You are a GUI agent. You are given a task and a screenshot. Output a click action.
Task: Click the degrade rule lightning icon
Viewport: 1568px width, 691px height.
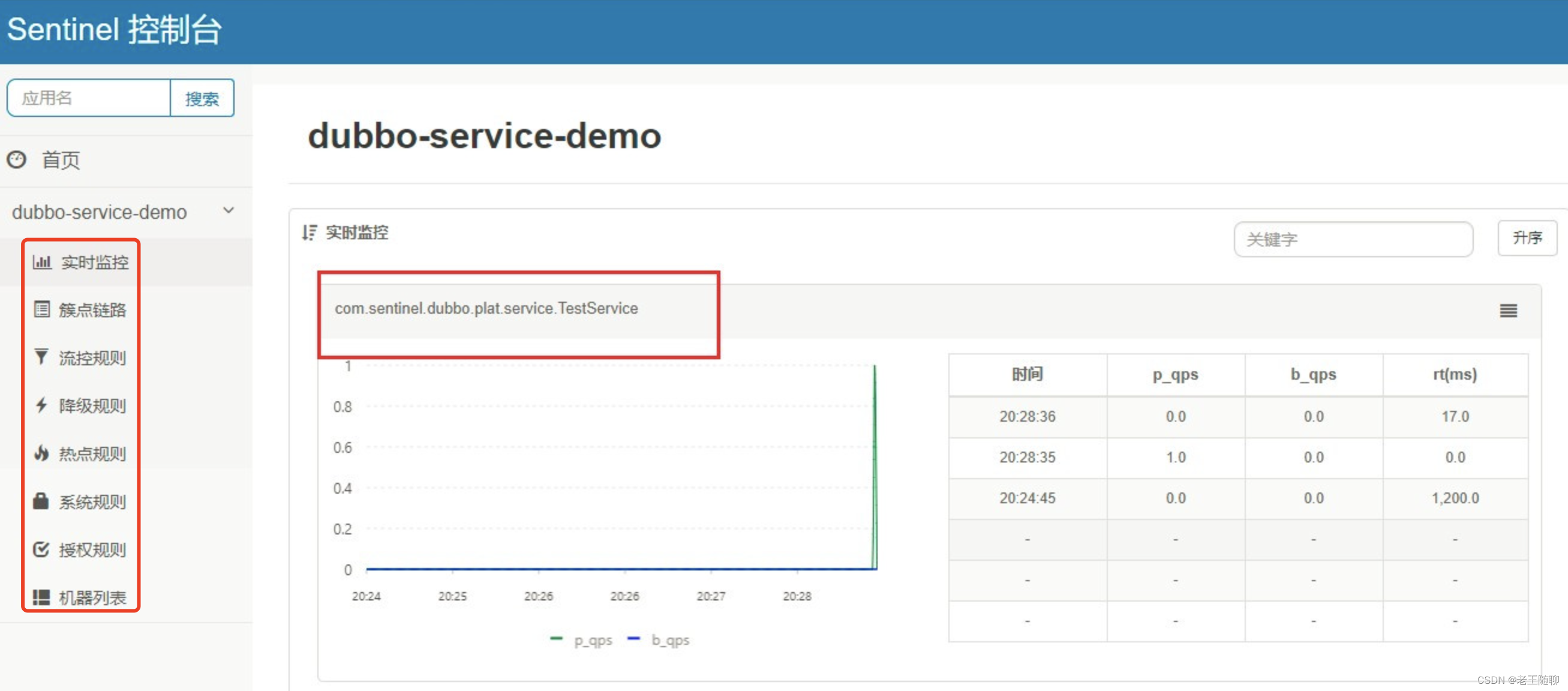pyautogui.click(x=41, y=405)
